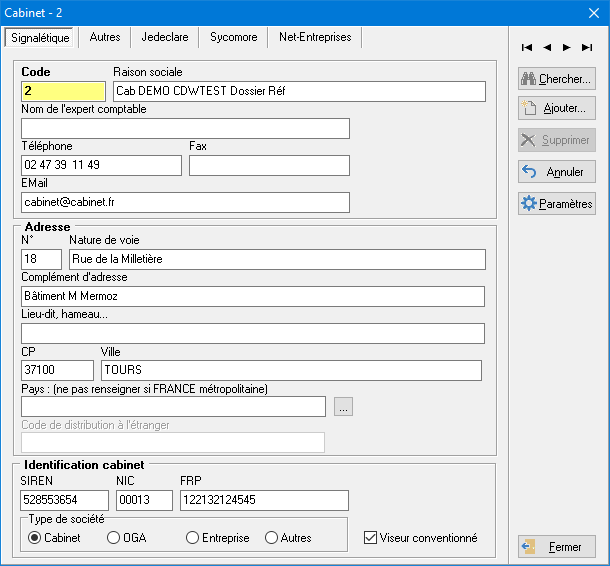Select the Cabinet radio button
610x566 pixels.
pos(35,538)
